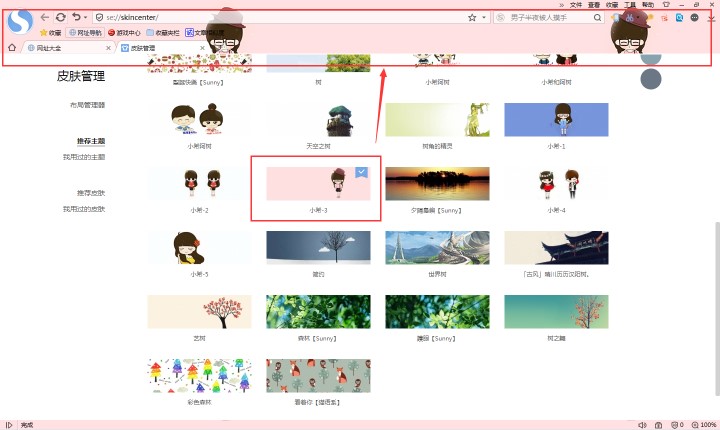This screenshot has height=430, width=720.
Task: Click the 收藏 star bookmark button
Action: click(51, 33)
